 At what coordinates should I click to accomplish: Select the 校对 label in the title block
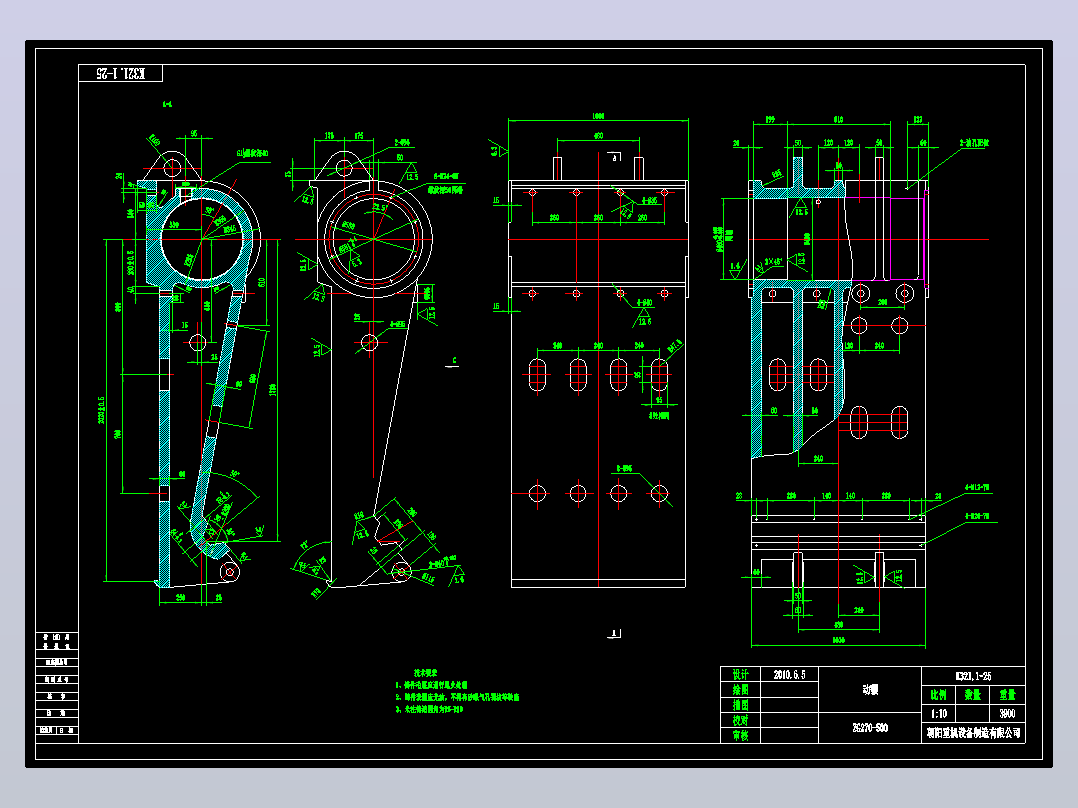click(740, 721)
